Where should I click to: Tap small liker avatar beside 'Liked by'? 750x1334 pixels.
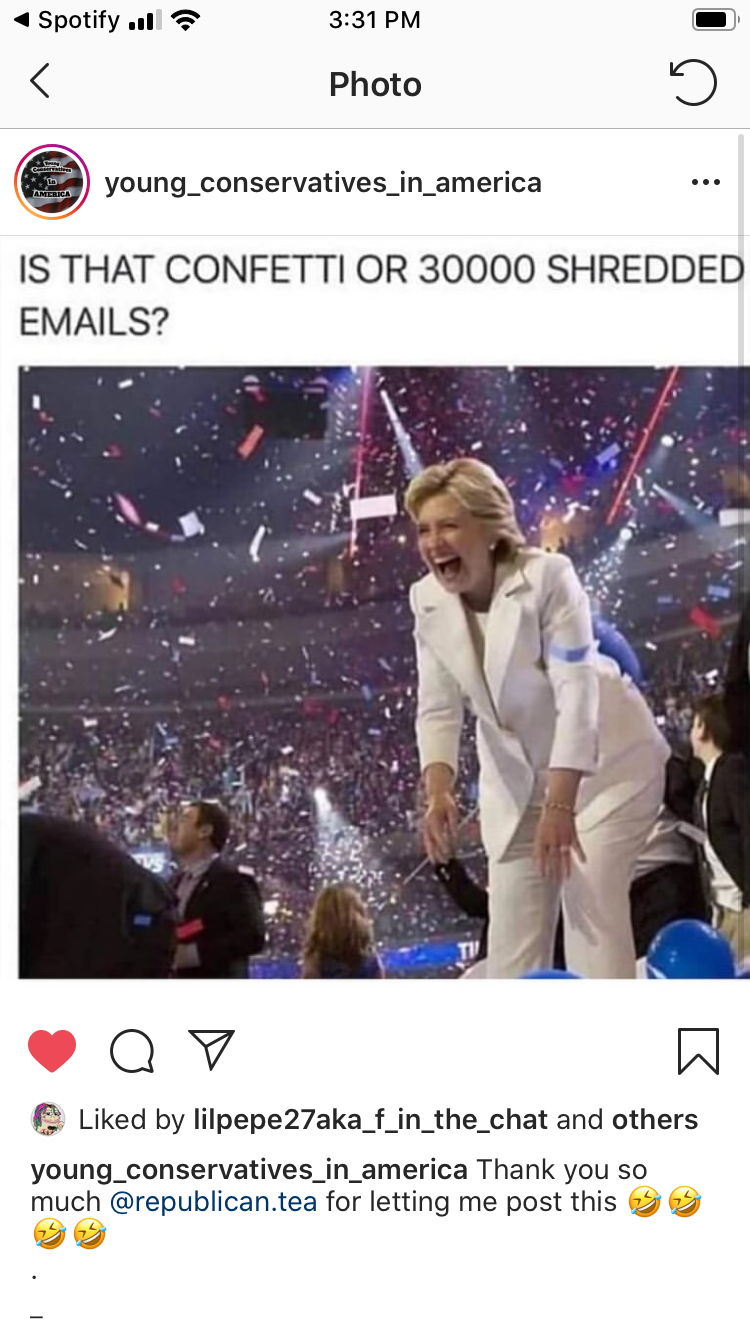(48, 1119)
